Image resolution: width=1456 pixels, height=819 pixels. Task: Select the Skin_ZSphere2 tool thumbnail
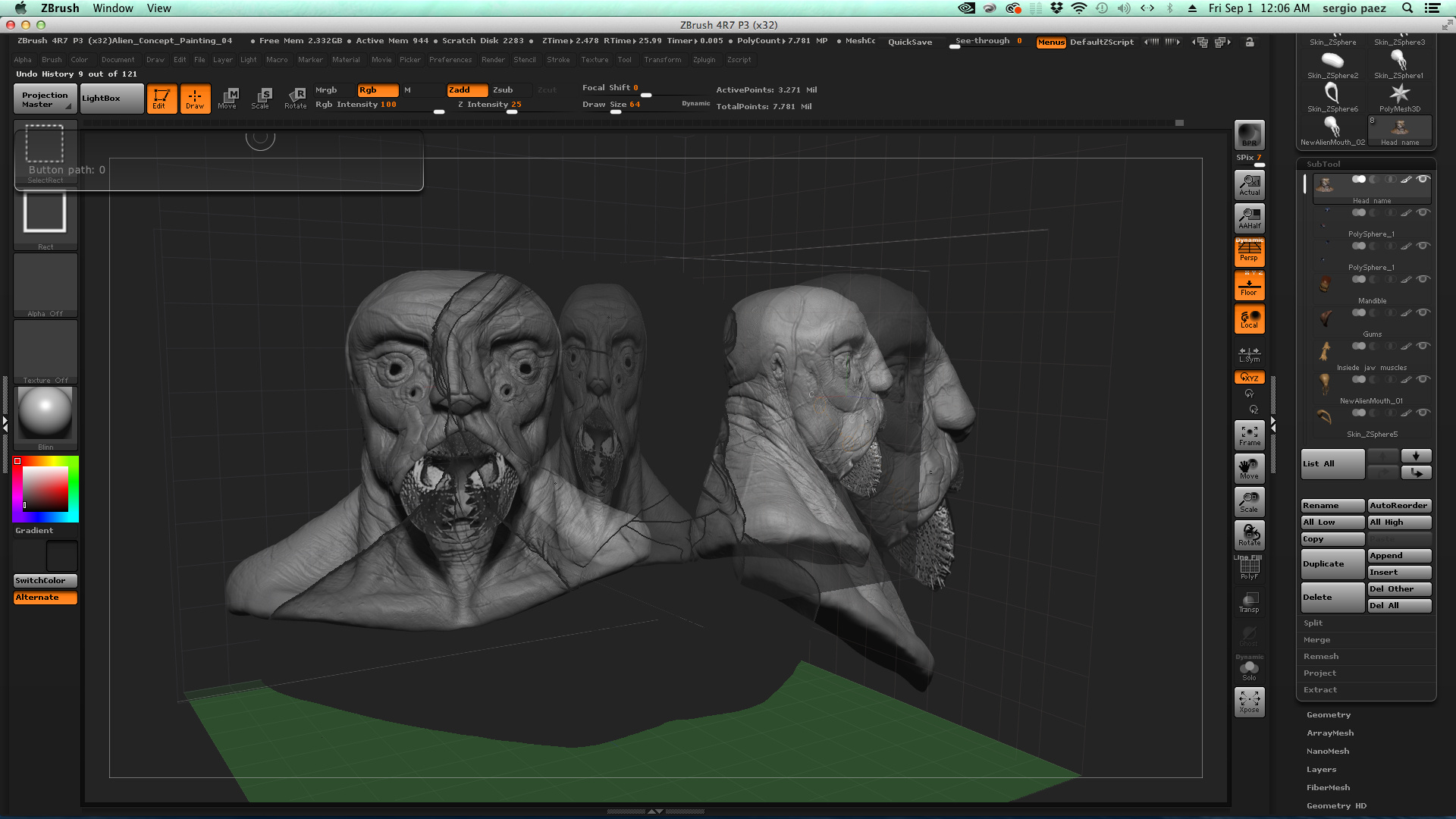(x=1332, y=64)
